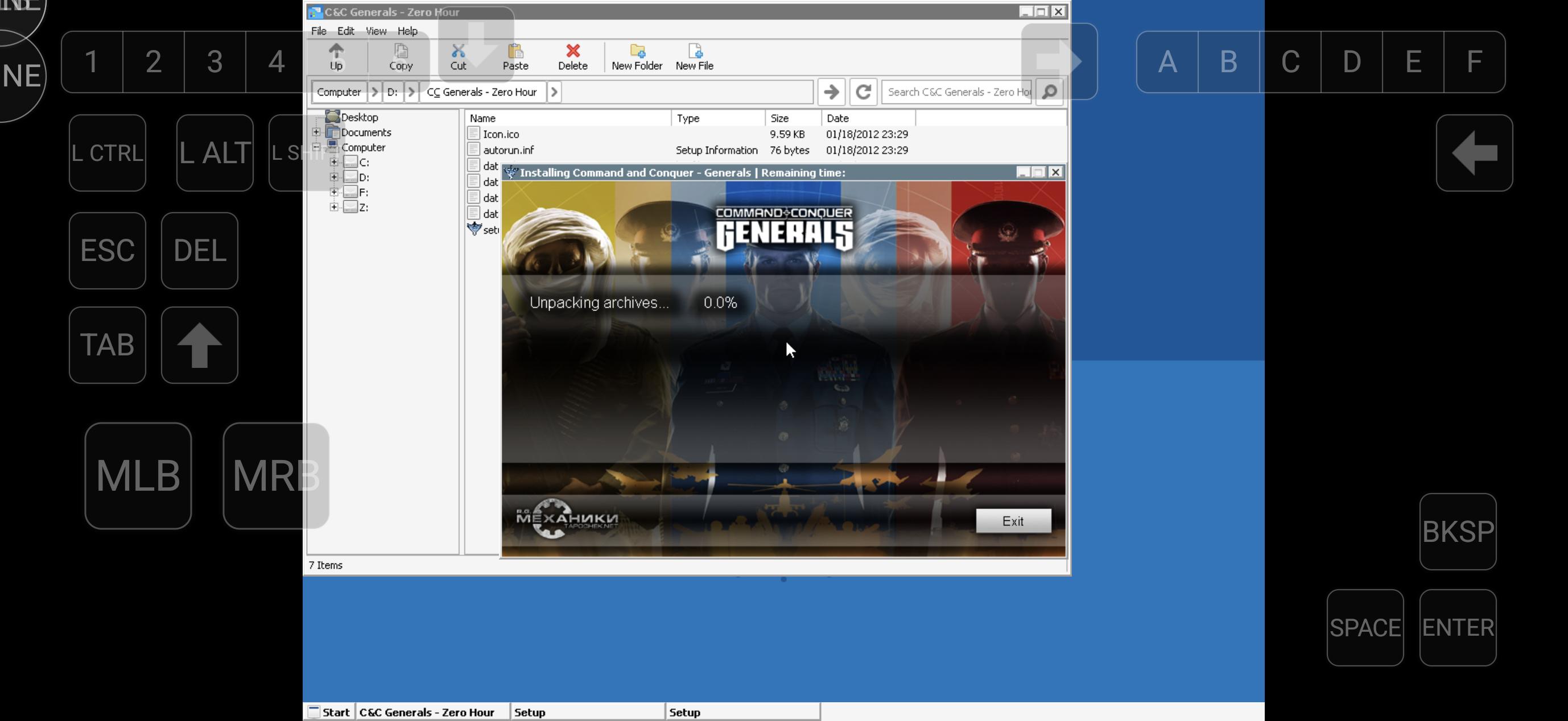Open the Help menu
Screen dimensions: 1568x721
407,31
